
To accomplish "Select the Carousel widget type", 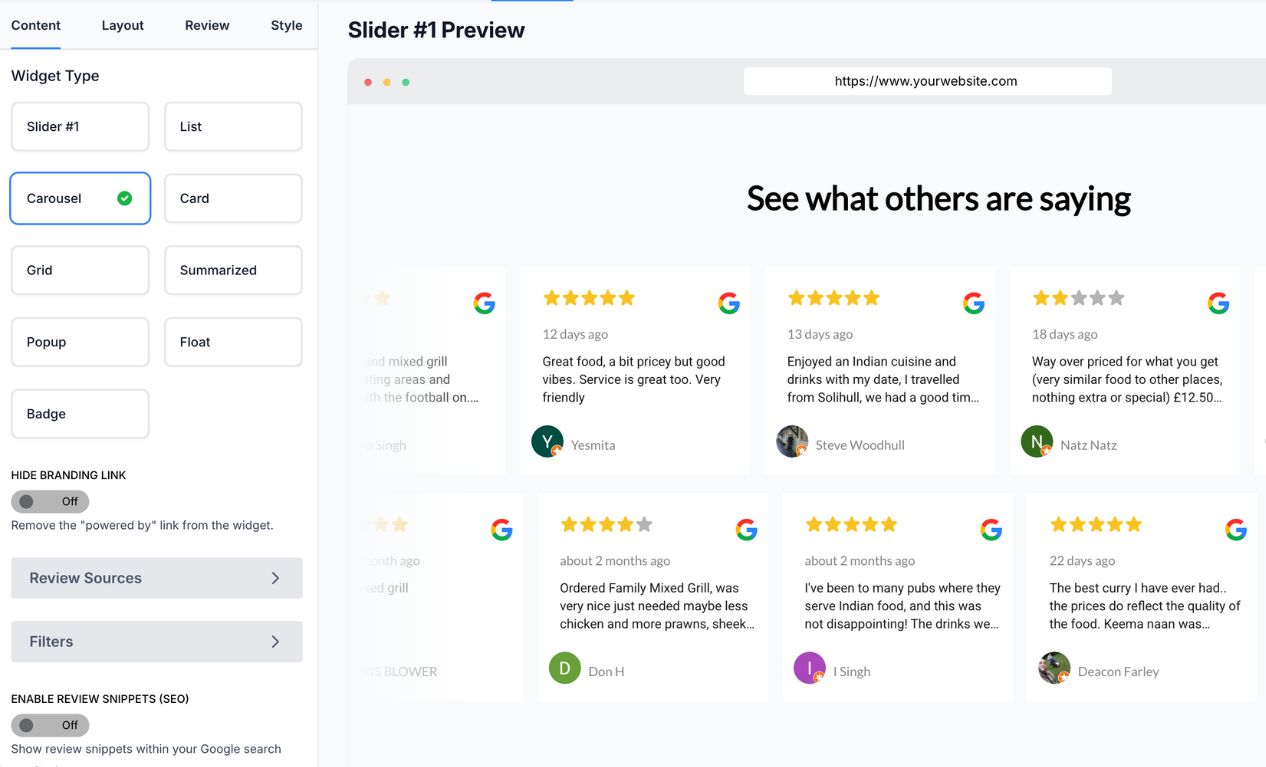I will point(80,198).
